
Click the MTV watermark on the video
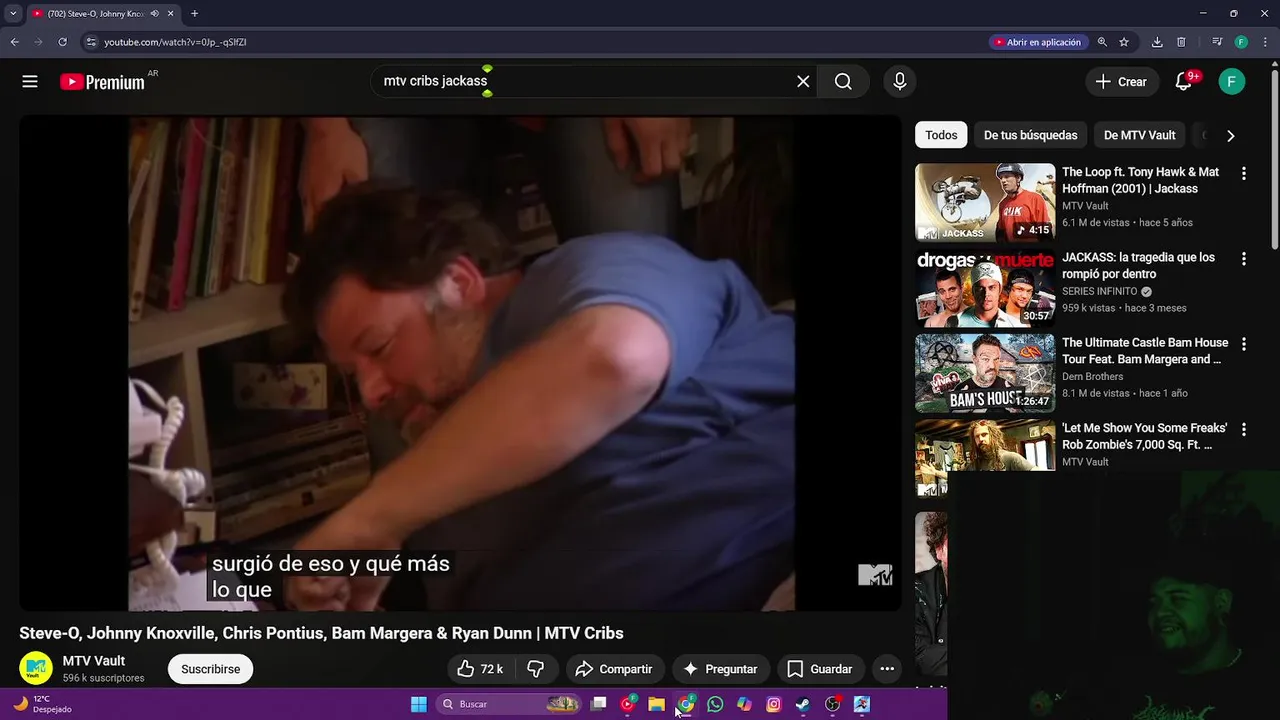pos(875,575)
